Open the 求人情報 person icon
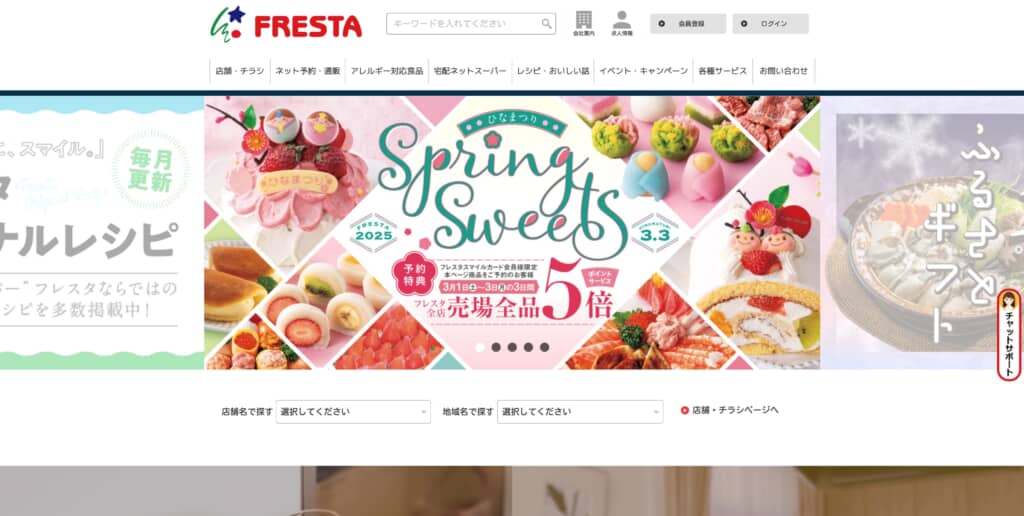Viewport: 1024px width, 516px height. [x=622, y=24]
